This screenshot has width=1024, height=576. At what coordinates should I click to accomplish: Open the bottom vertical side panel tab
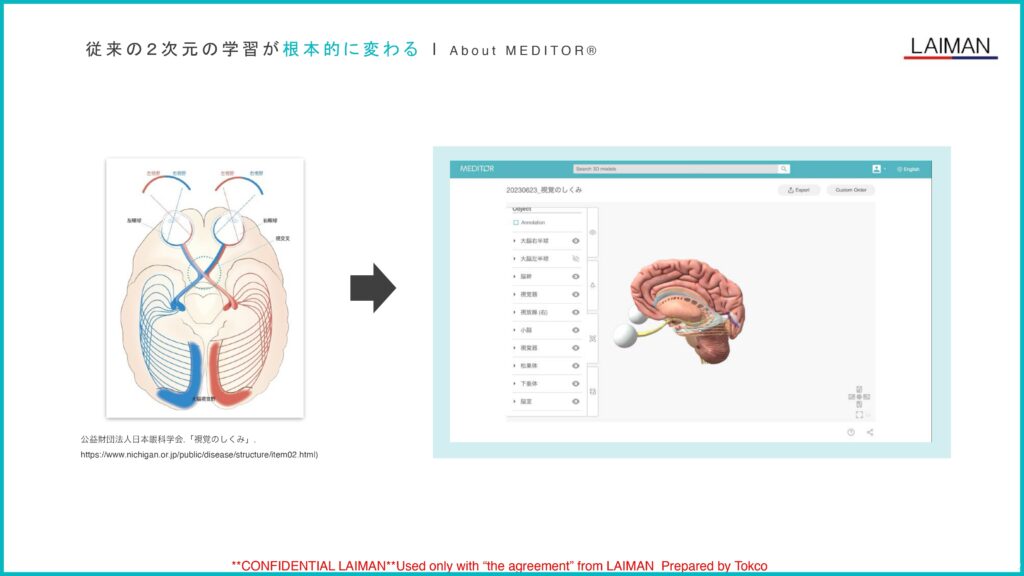[x=592, y=391]
